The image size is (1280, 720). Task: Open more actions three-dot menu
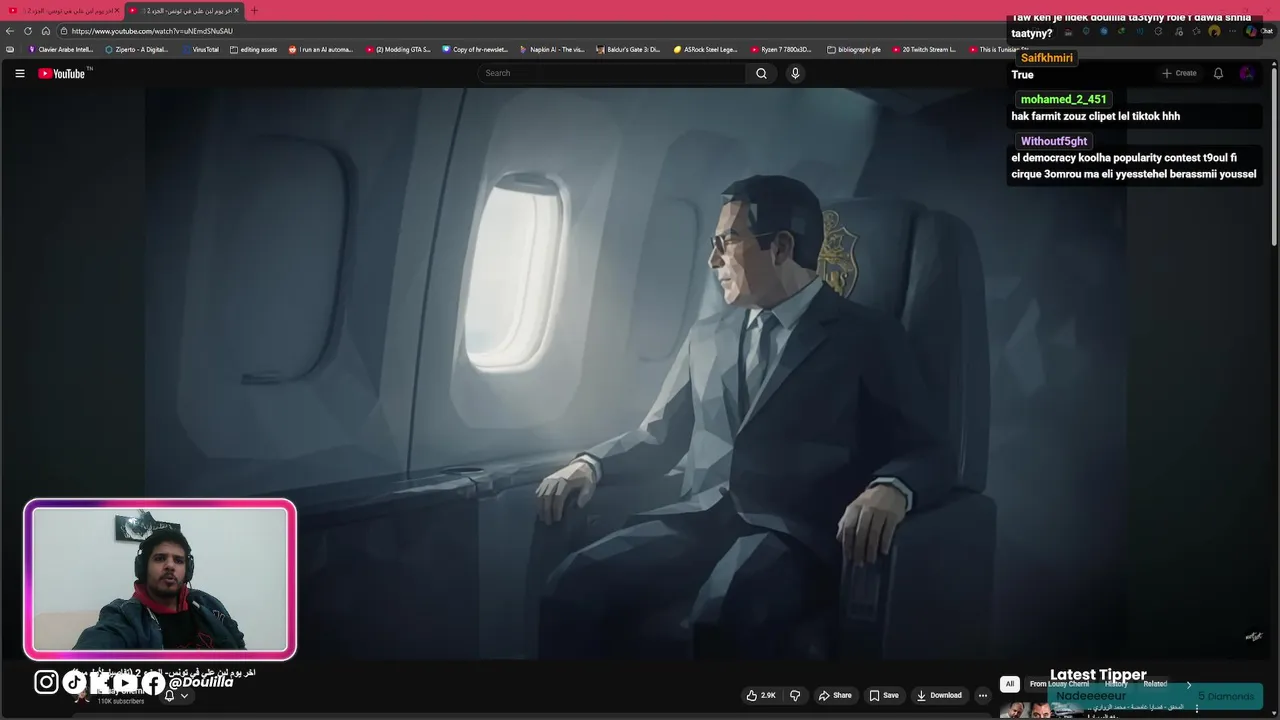tap(983, 695)
